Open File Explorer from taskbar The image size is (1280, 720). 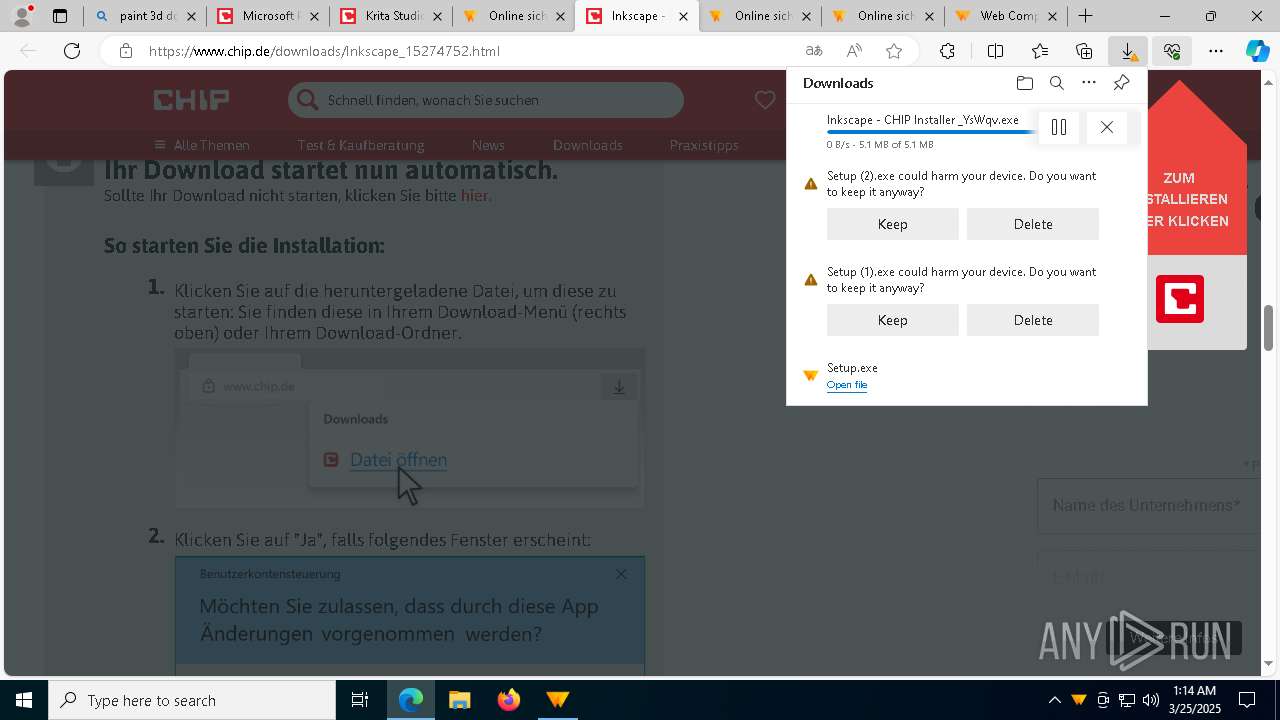click(459, 700)
